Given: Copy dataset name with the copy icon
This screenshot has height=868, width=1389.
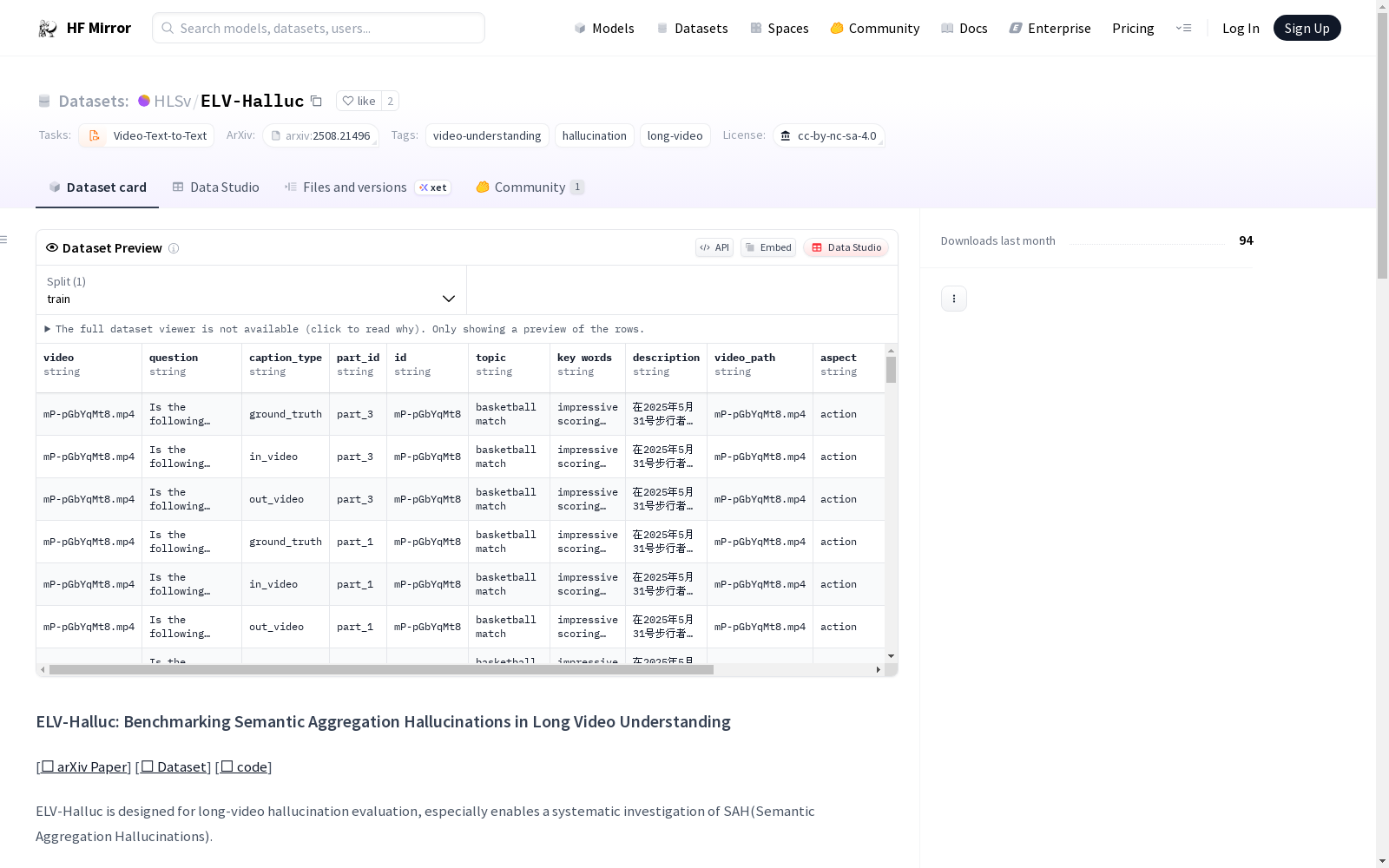Looking at the screenshot, I should (317, 101).
